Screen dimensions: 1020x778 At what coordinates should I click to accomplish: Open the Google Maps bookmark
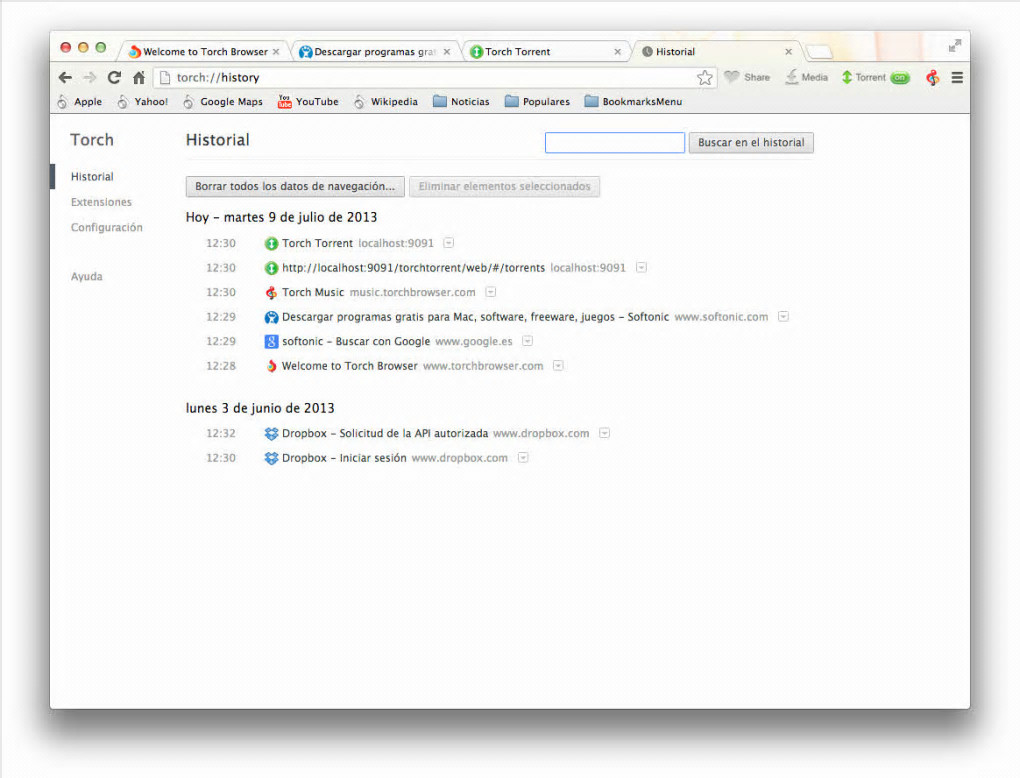[x=222, y=101]
